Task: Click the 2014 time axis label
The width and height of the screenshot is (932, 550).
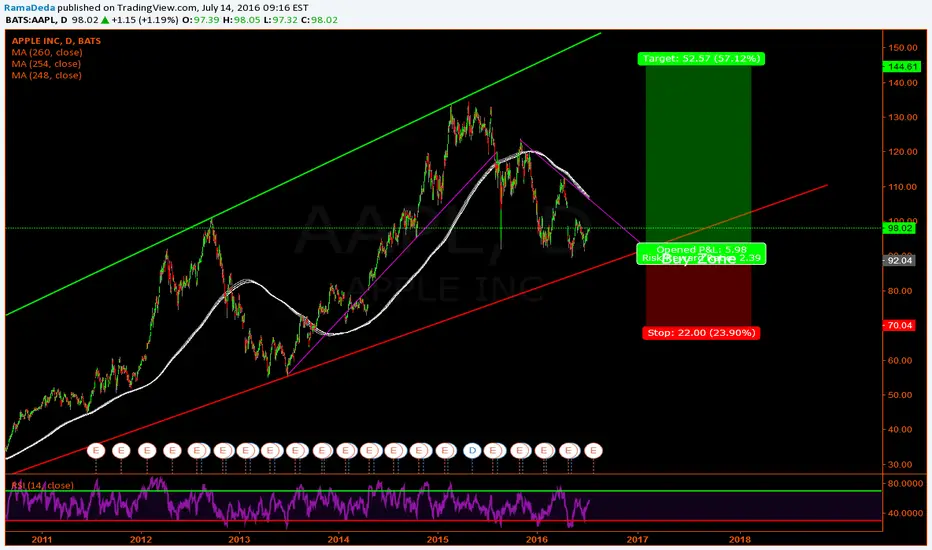Action: tap(338, 539)
